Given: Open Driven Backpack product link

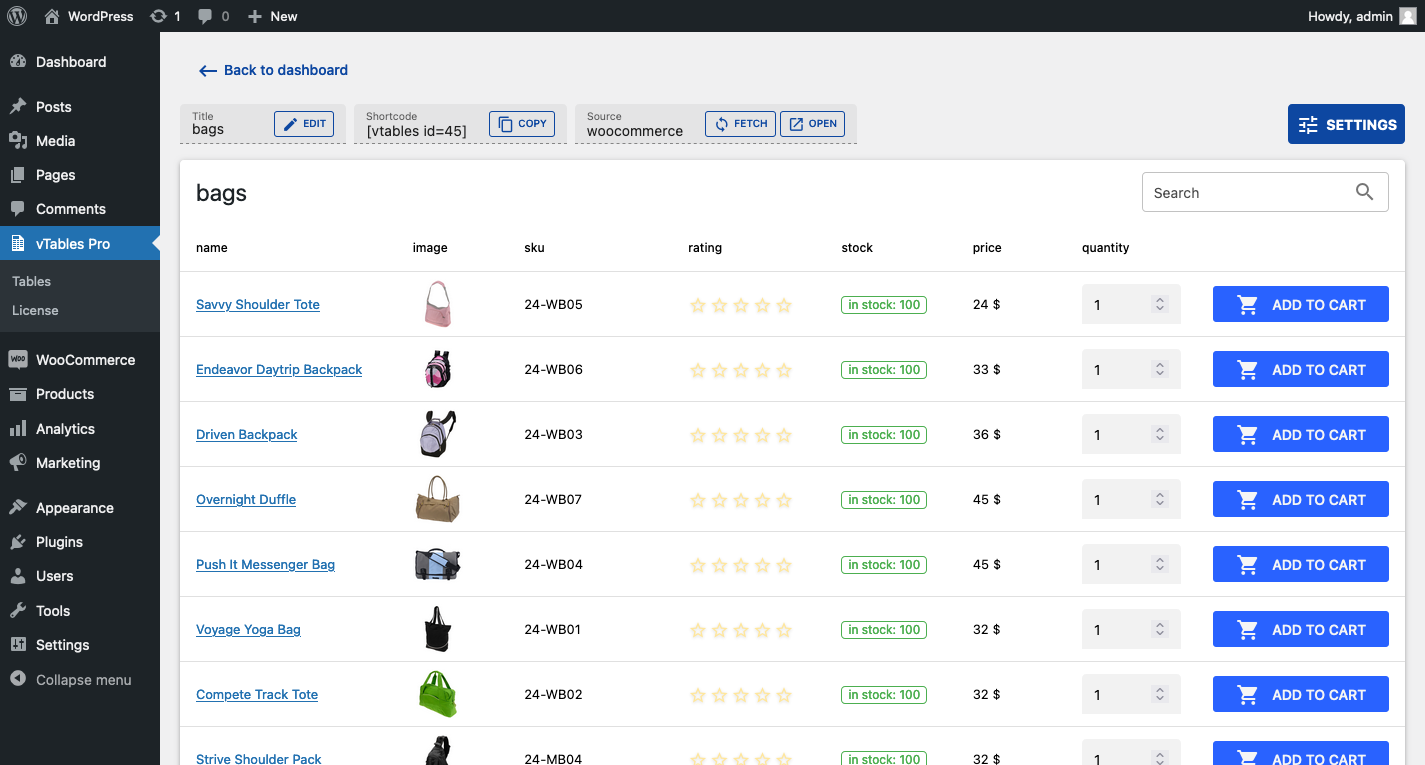Looking at the screenshot, I should pyautogui.click(x=247, y=435).
